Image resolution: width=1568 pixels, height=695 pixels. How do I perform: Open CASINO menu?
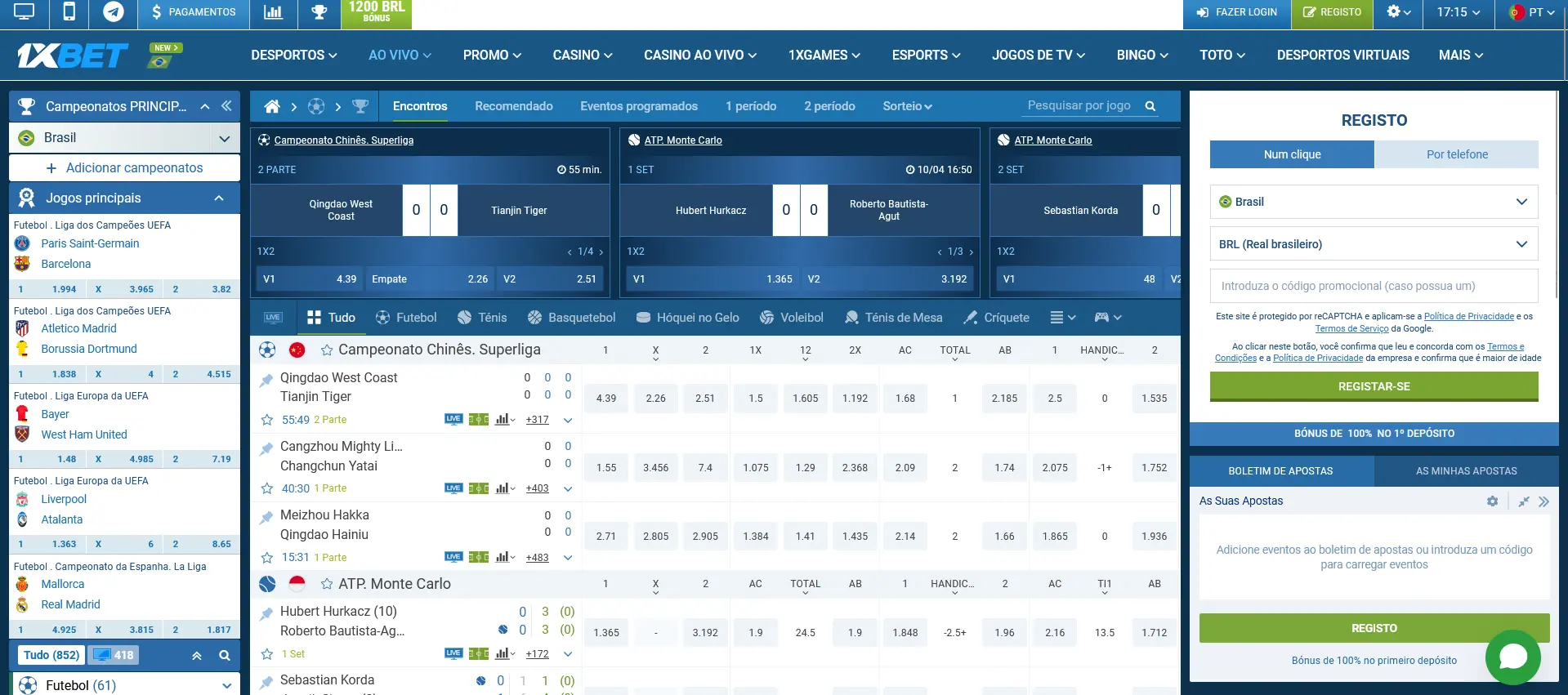(583, 55)
